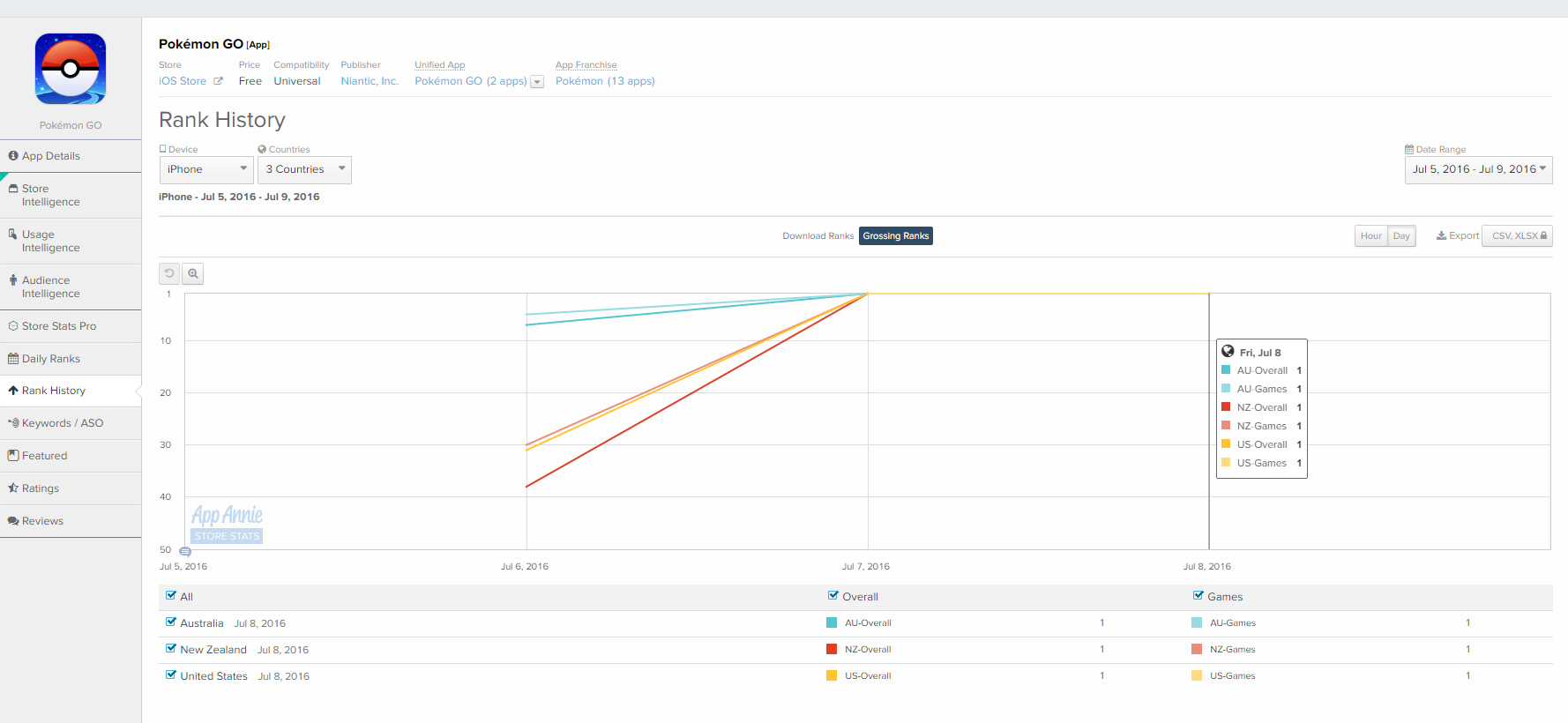The height and width of the screenshot is (723, 1568).
Task: Click the Rank History arrow icon
Action: click(x=13, y=391)
